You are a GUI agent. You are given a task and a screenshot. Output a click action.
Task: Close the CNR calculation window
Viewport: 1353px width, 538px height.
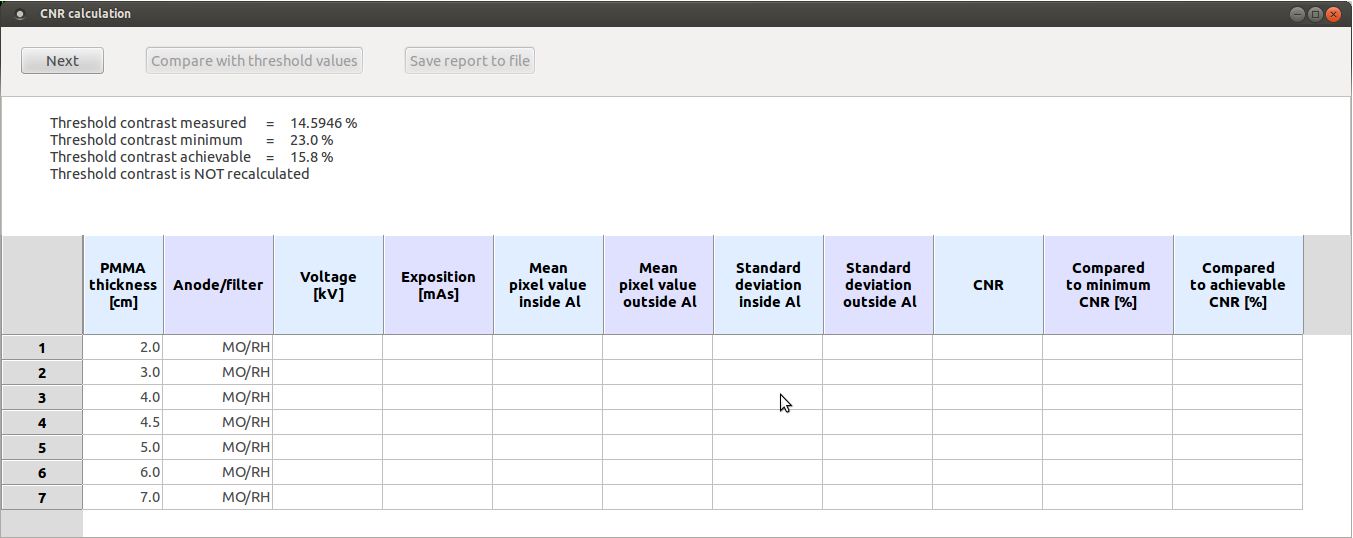click(x=1334, y=14)
